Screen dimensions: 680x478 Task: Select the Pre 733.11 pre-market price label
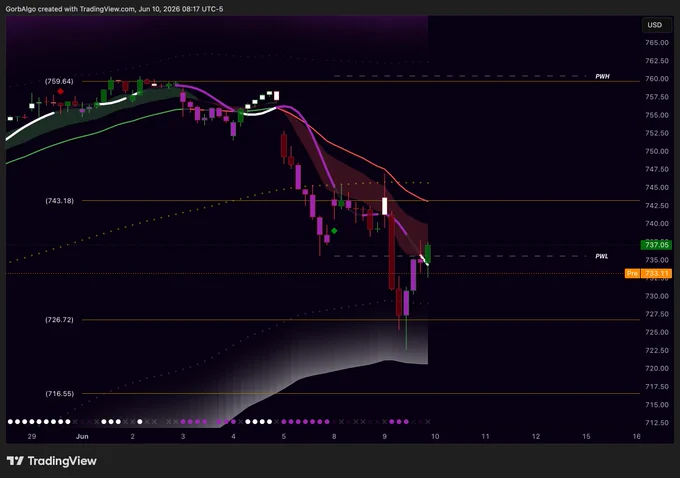pyautogui.click(x=648, y=273)
